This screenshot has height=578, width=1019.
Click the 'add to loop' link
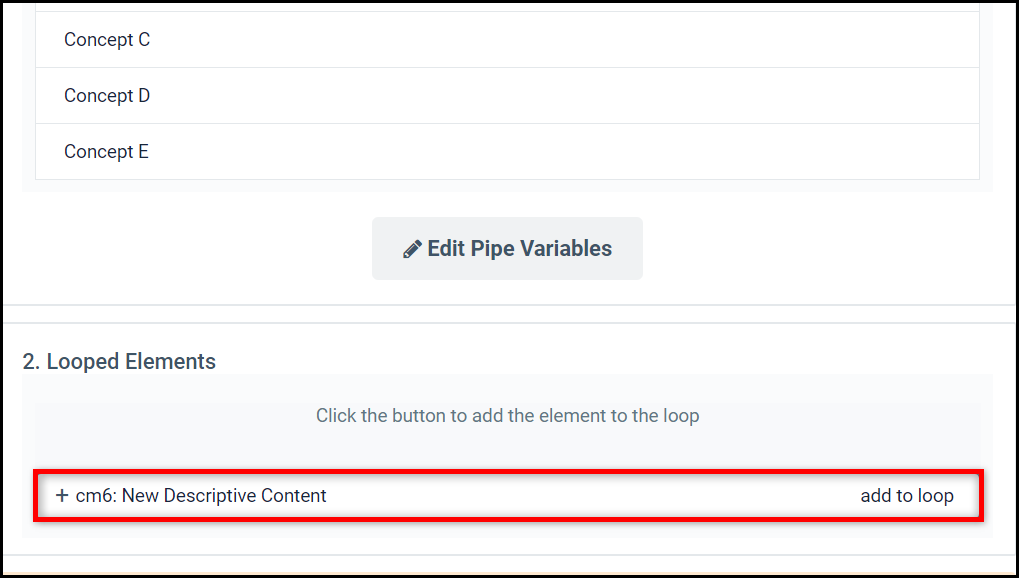907,495
